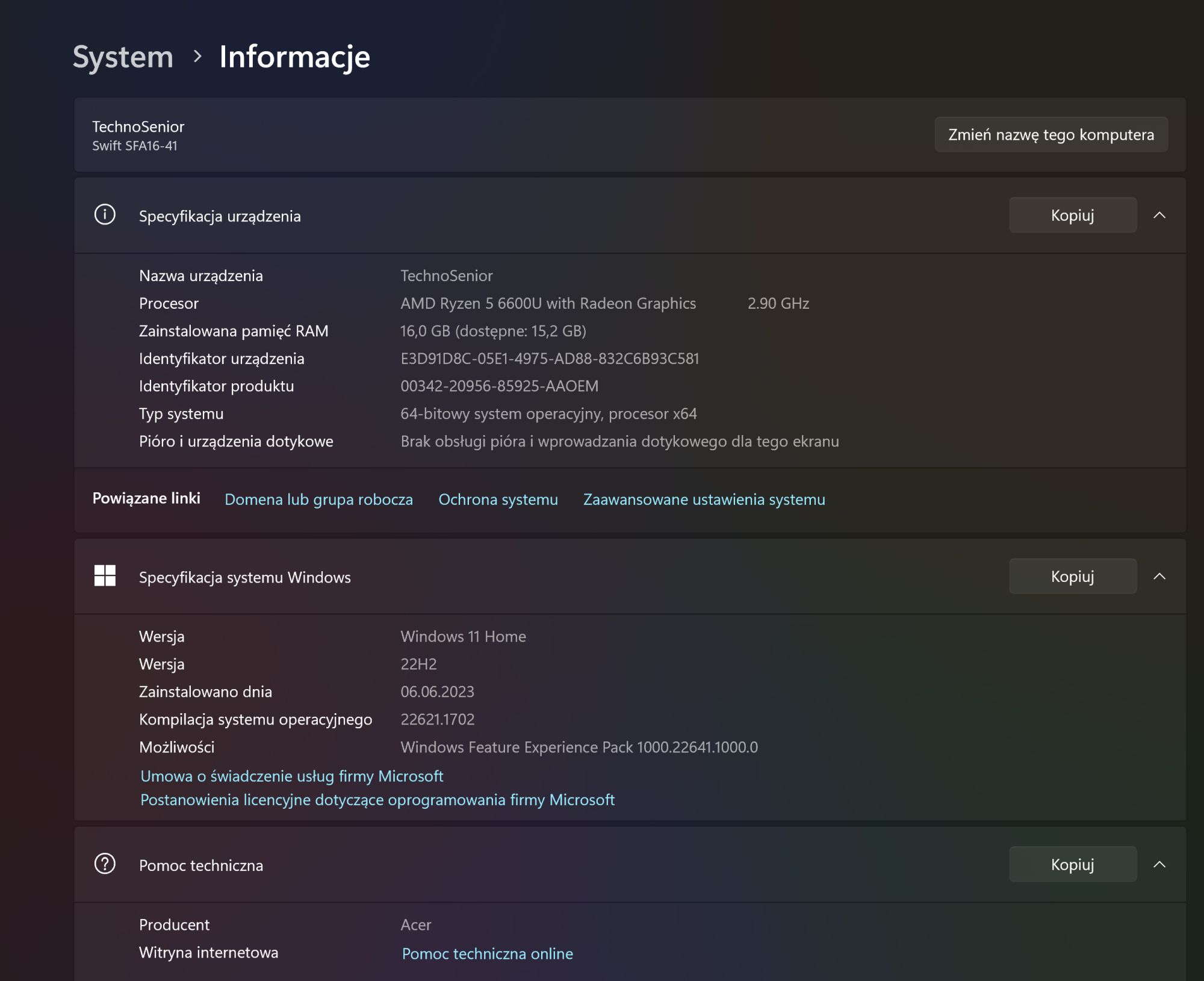Click the breadcrumb arrow between System and Informacje

point(197,57)
